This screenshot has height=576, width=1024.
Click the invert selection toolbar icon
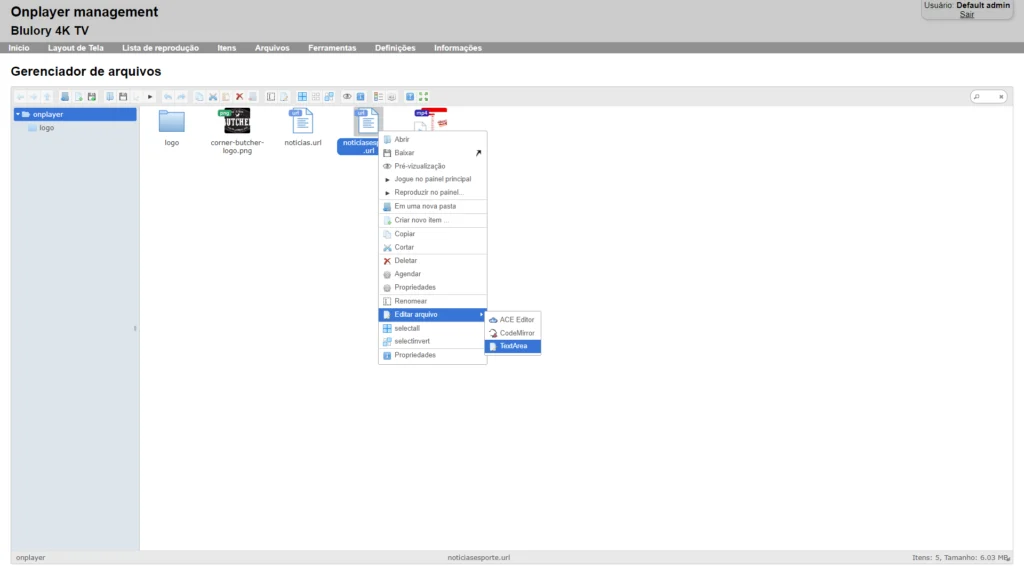pos(329,97)
